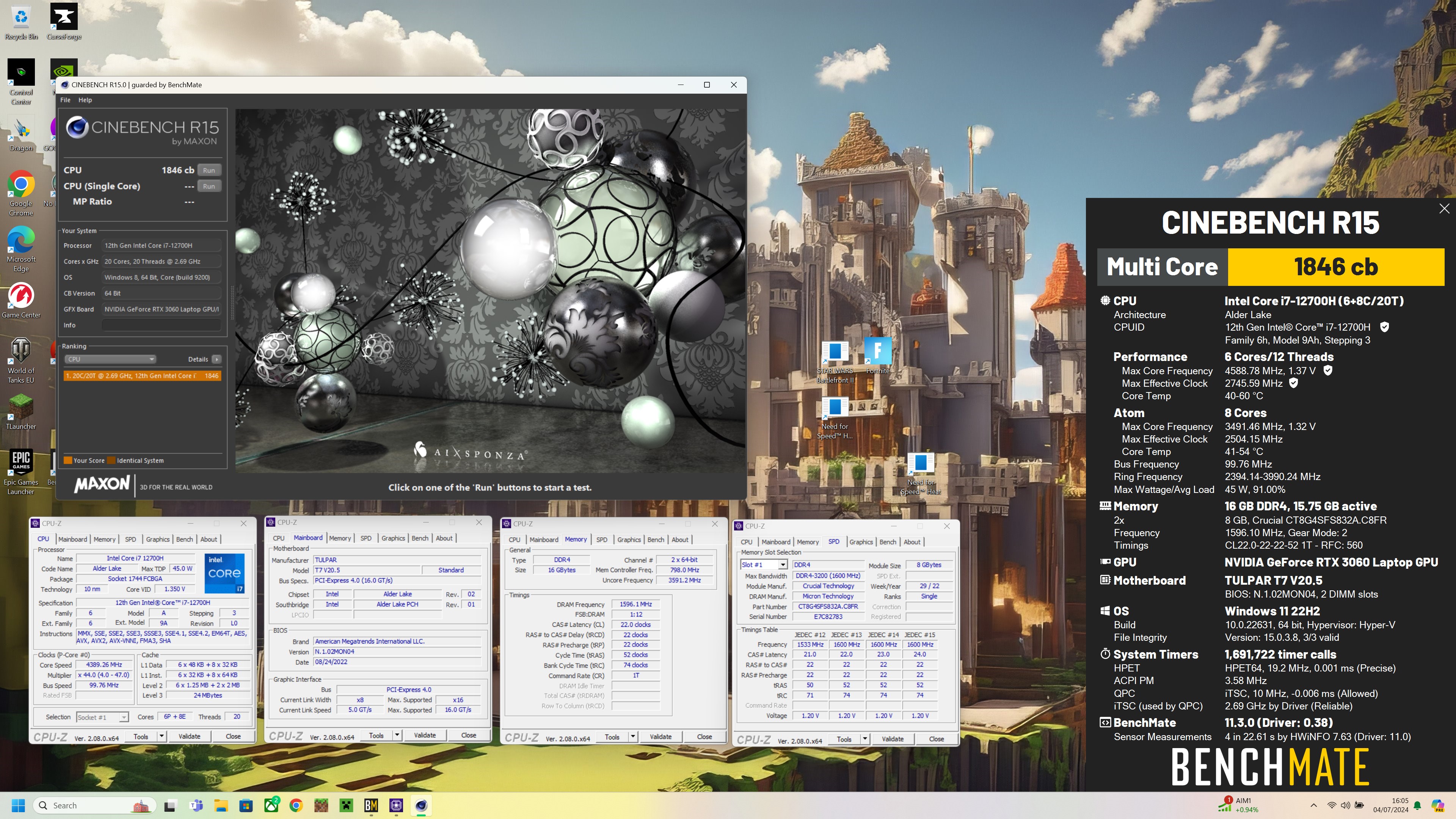Viewport: 1456px width, 819px height.
Task: Select ranking entry 20C/20T scoring 1846
Action: pyautogui.click(x=143, y=375)
